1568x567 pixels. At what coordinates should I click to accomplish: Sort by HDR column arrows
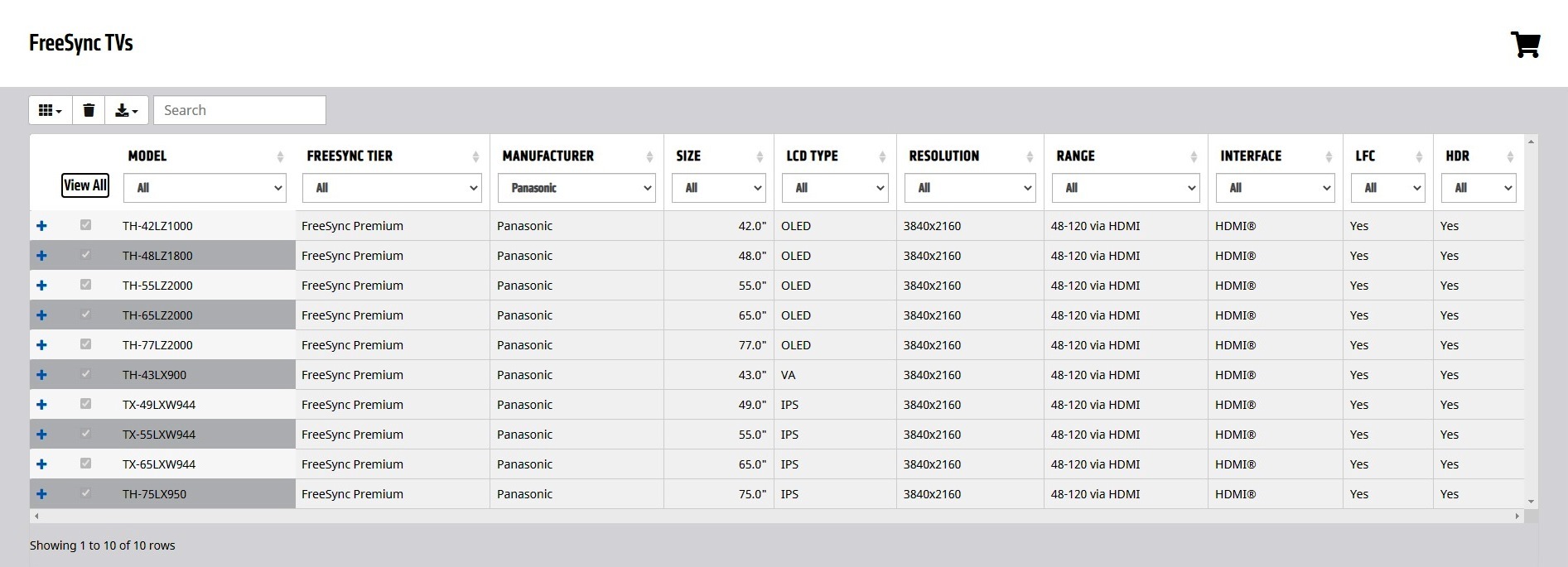pos(1510,156)
